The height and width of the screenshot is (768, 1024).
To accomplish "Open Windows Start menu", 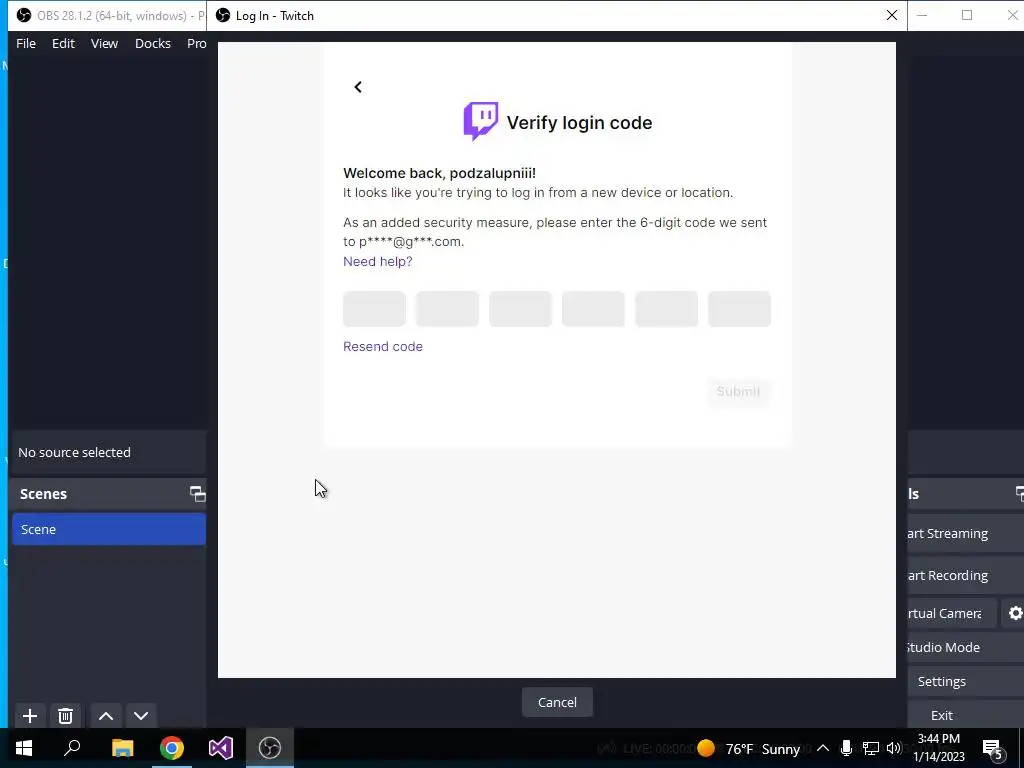I will 24,748.
